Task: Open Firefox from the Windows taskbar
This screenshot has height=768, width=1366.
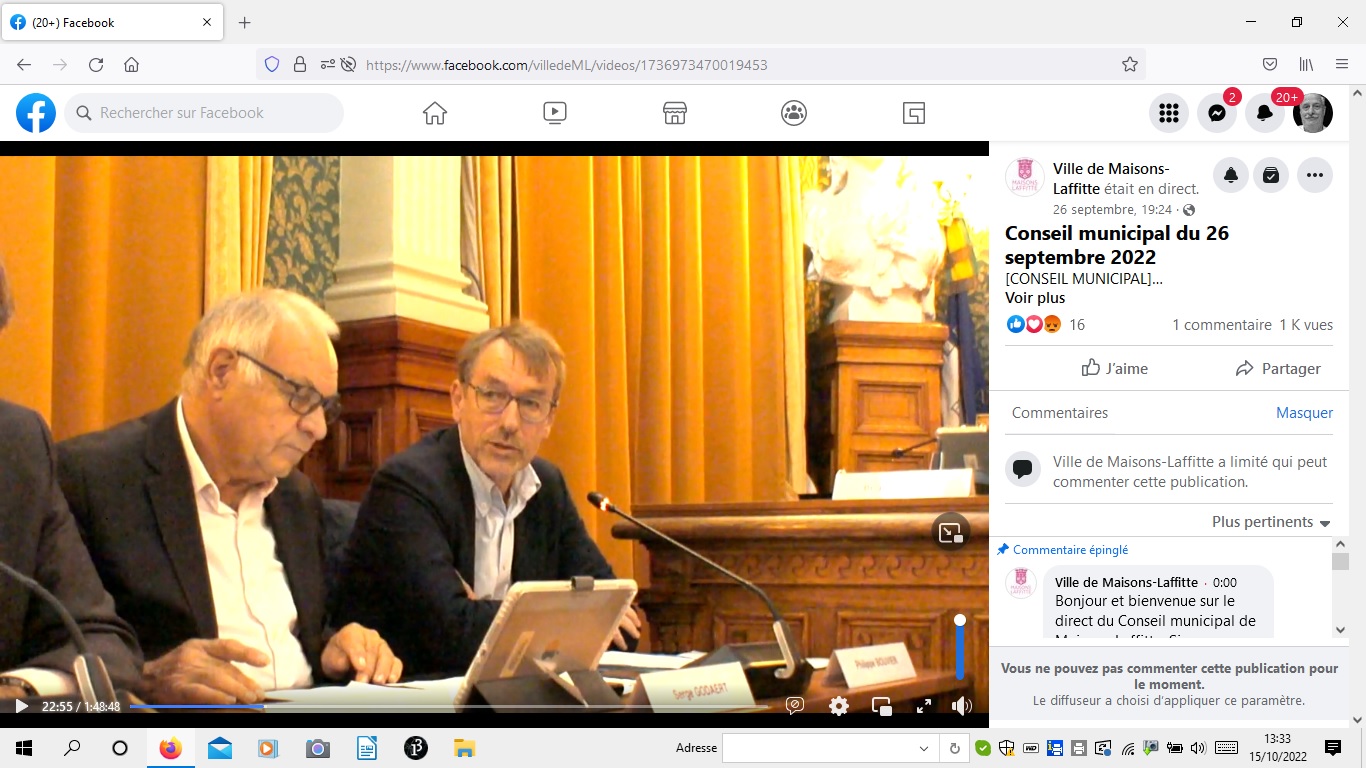Action: (171, 748)
